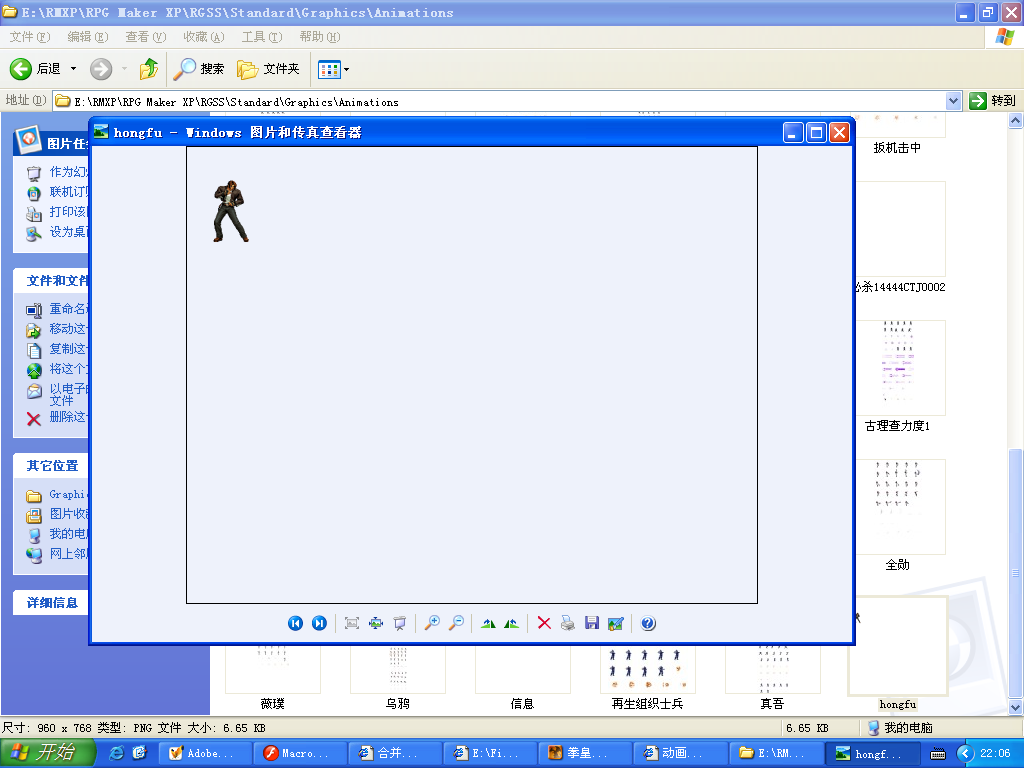Rotate image counterclockwise
This screenshot has width=1024, height=768.
(x=512, y=623)
